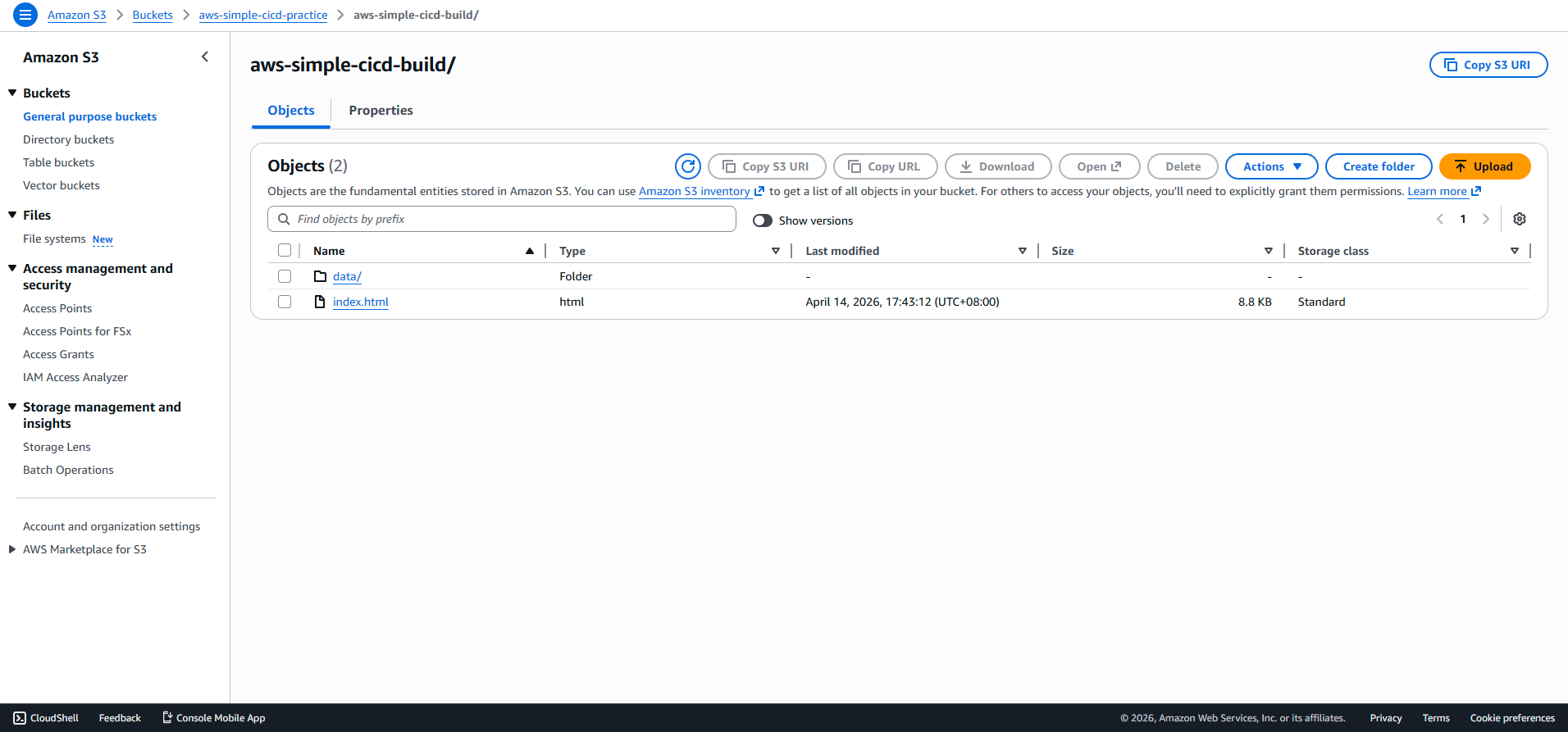
Task: Go to next page arrow in pagination
Action: pyautogui.click(x=1485, y=219)
